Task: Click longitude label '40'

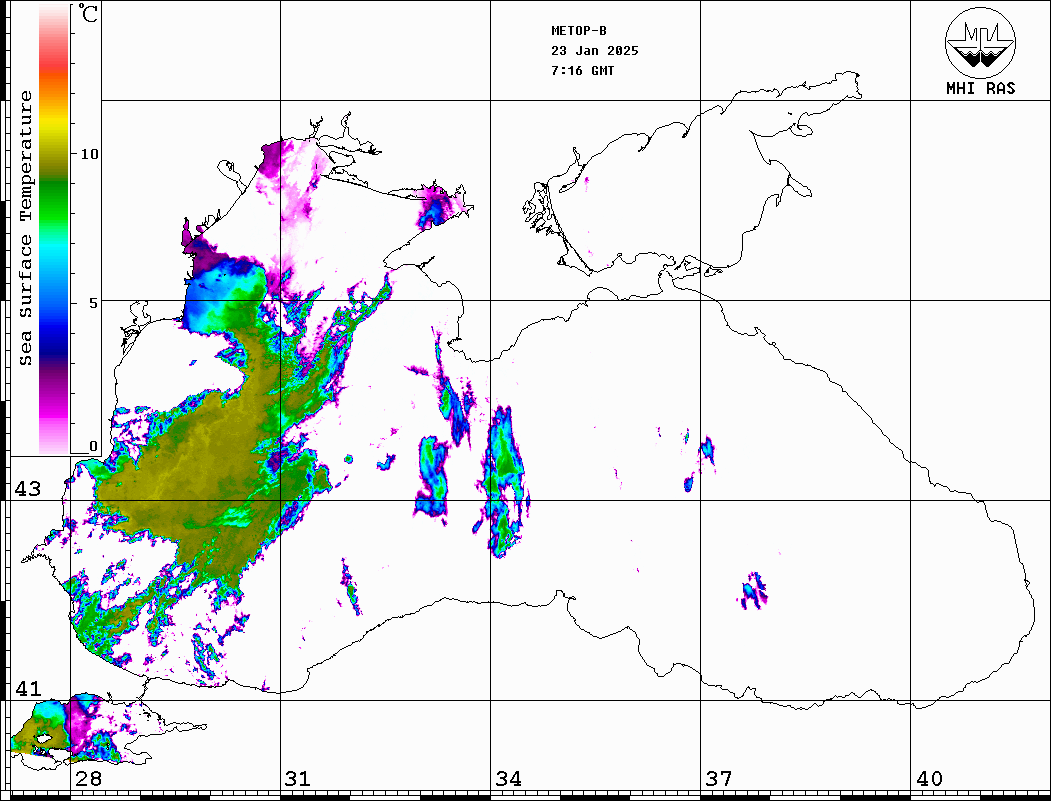Action: click(929, 779)
